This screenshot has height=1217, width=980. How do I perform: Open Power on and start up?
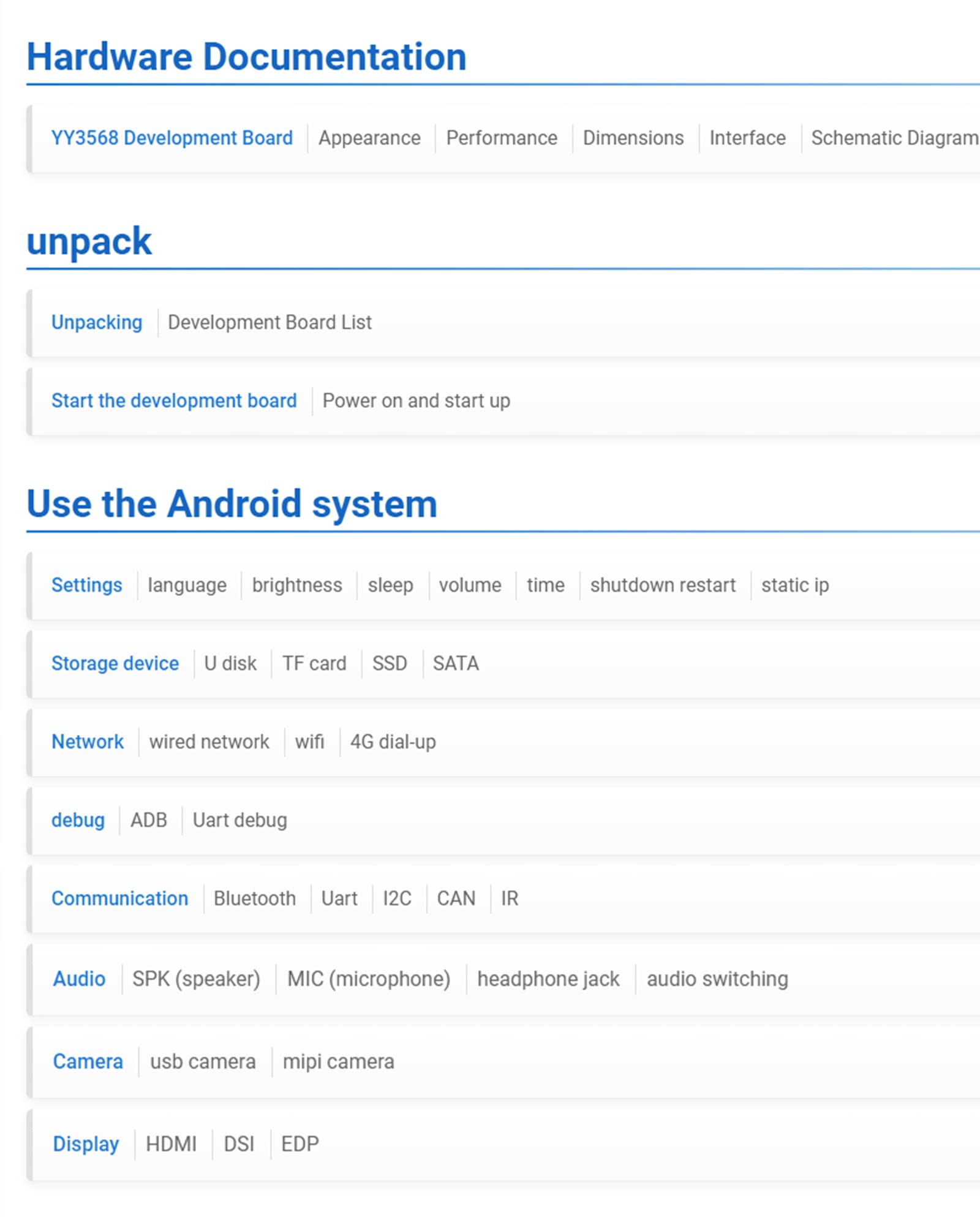pyautogui.click(x=416, y=401)
